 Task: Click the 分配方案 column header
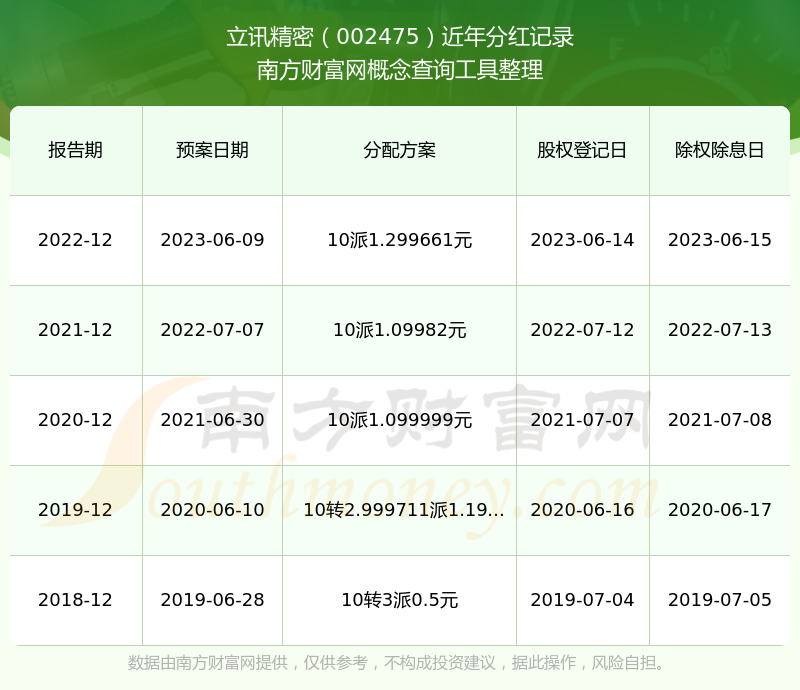[x=399, y=150]
